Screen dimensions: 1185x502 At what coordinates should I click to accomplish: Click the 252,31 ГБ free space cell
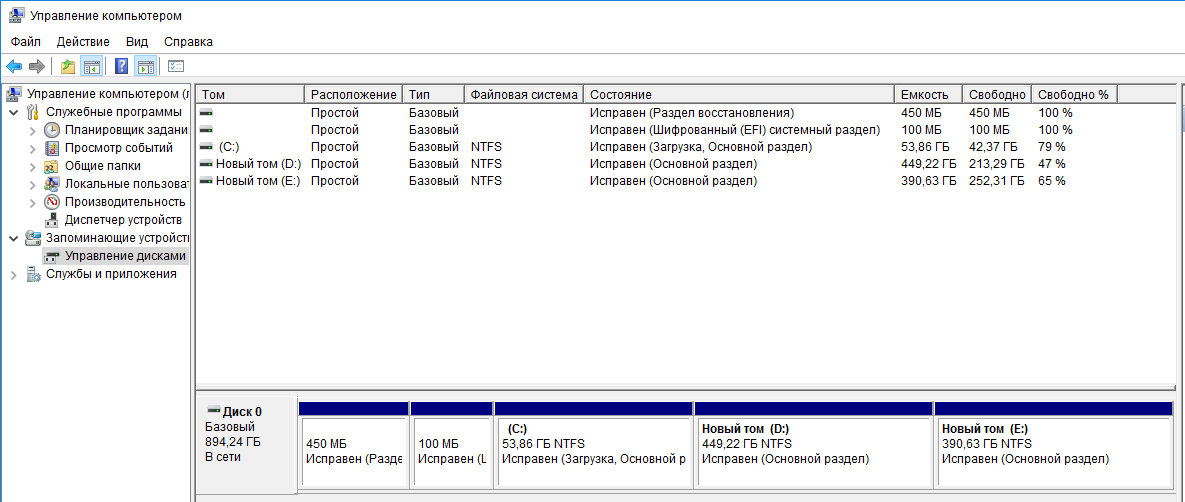997,181
